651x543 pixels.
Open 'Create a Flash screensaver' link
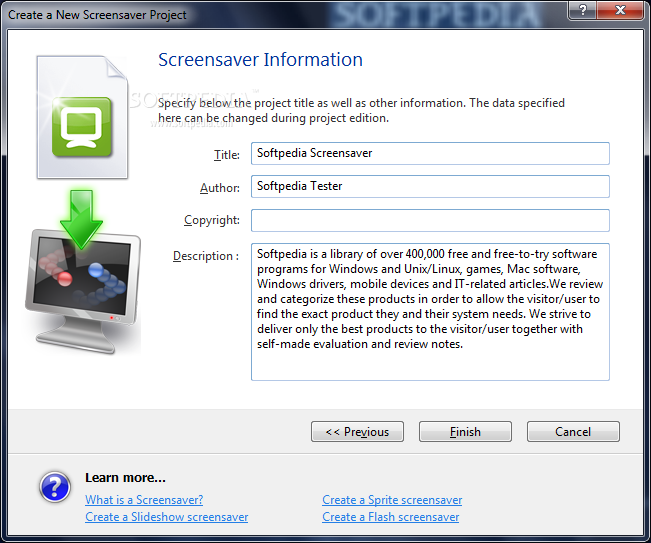(391, 517)
